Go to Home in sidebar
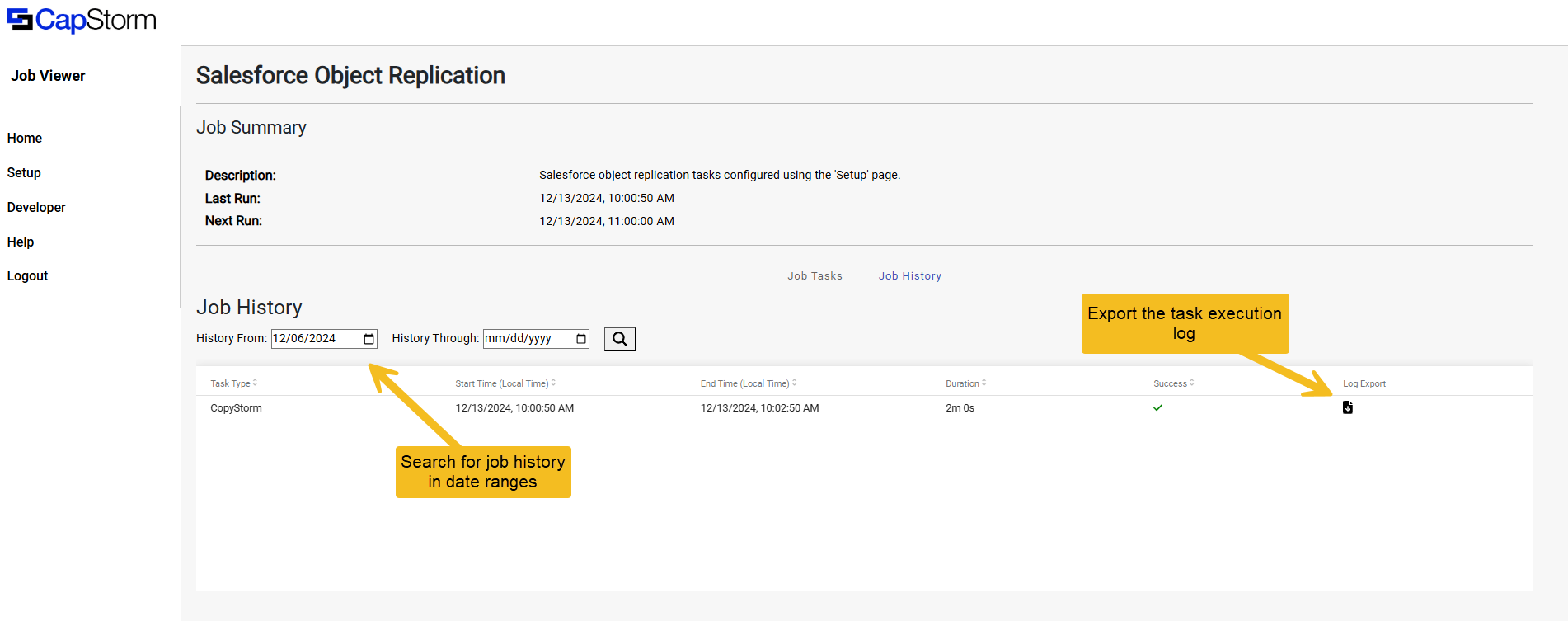 pos(25,139)
